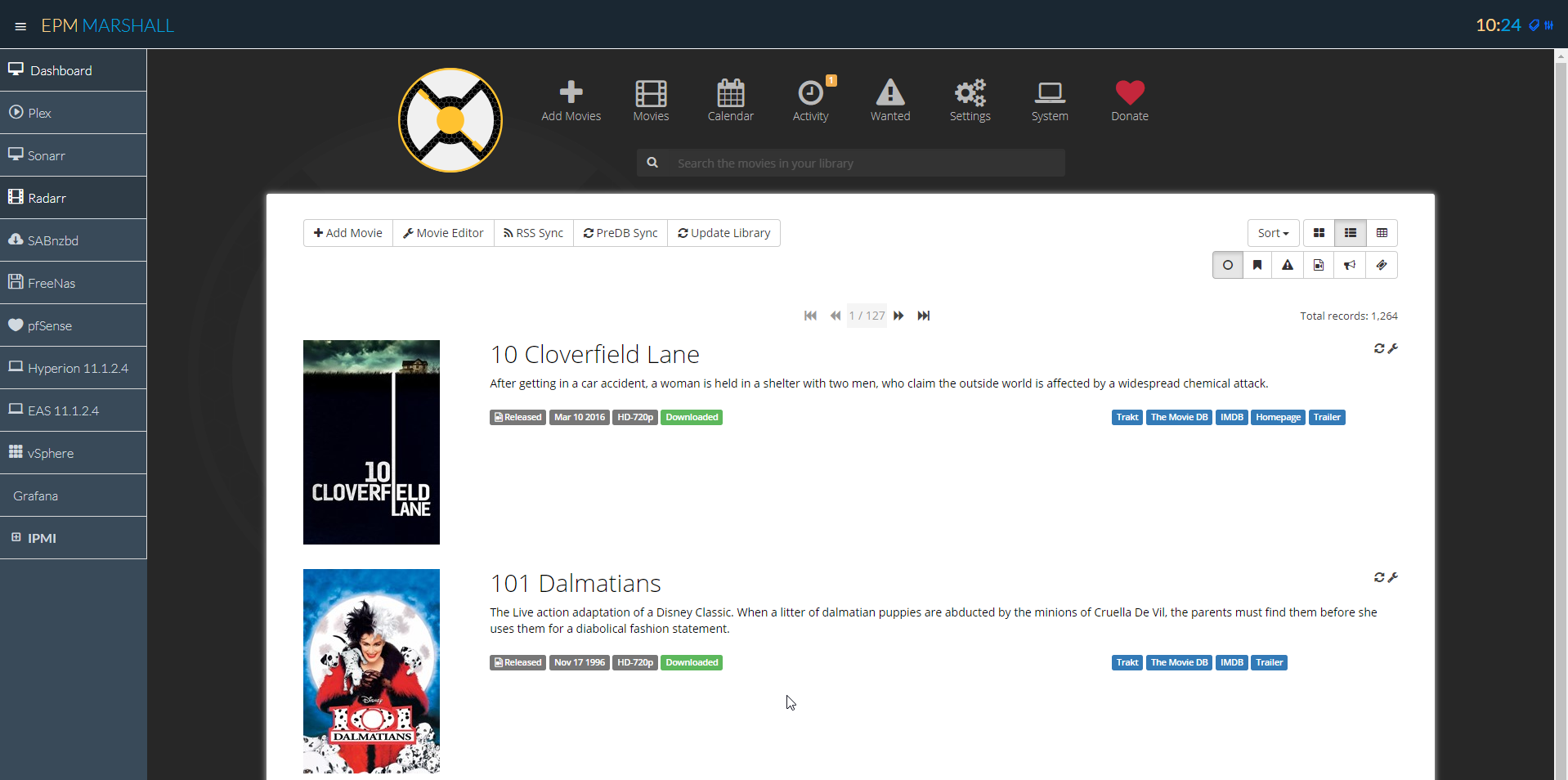The image size is (1568, 780).
Task: Open the 101 Dalmatians title link
Action: point(576,583)
